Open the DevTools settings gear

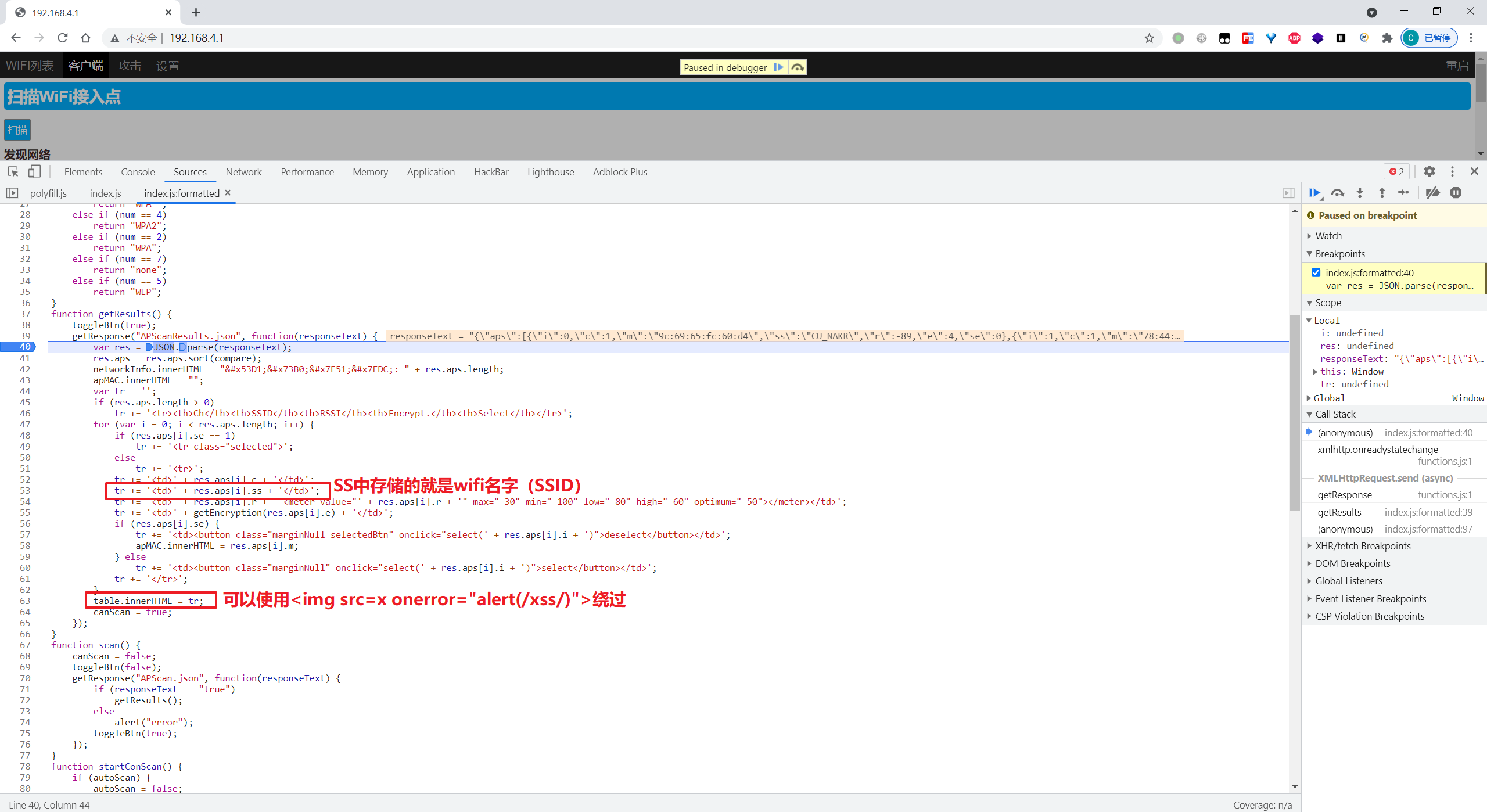[x=1429, y=171]
